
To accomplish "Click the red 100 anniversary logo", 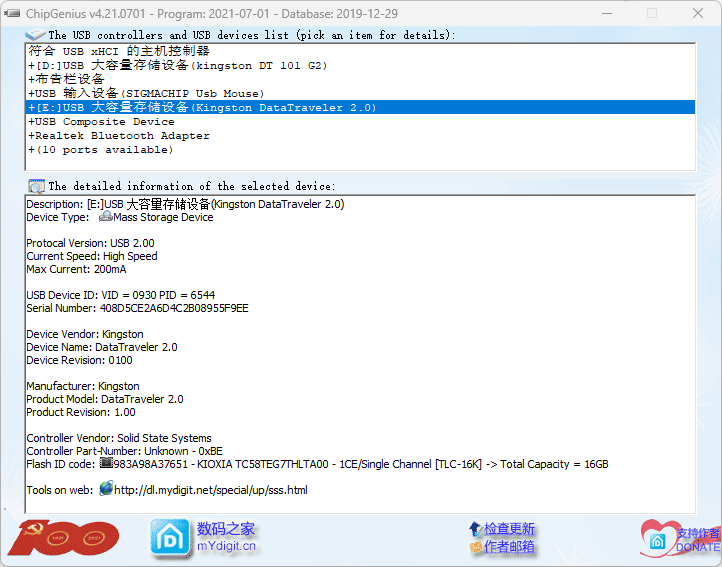I will click(64, 538).
